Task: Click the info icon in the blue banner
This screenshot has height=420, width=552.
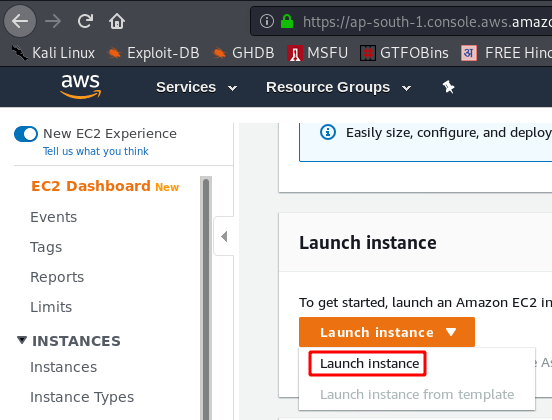Action: [x=327, y=132]
